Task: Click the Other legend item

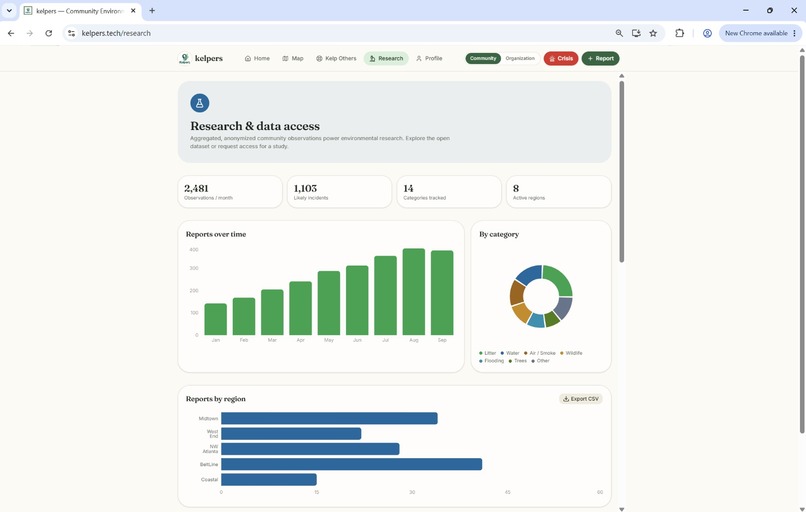Action: pyautogui.click(x=540, y=361)
